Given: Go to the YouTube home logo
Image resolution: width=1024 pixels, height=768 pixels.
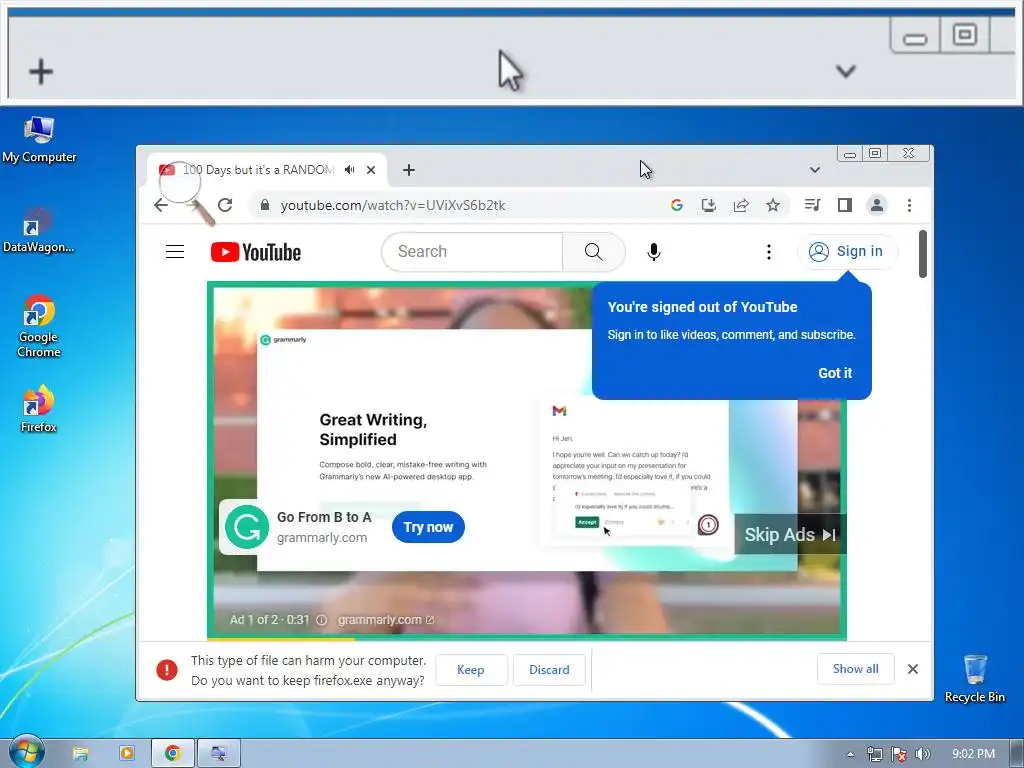Looking at the screenshot, I should 256,252.
